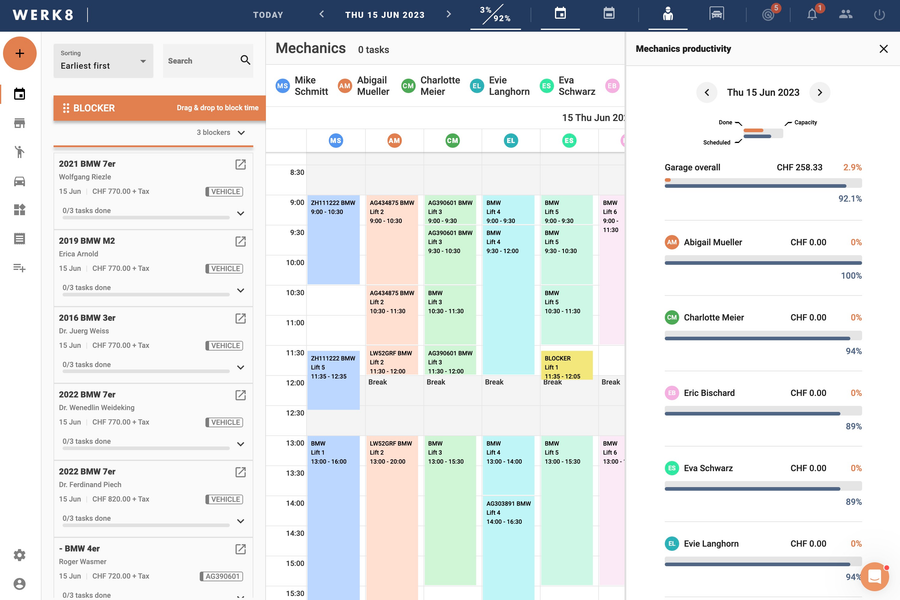This screenshot has height=600, width=900.
Task: Open user profile icon in left sidebar
Action: pos(19,584)
